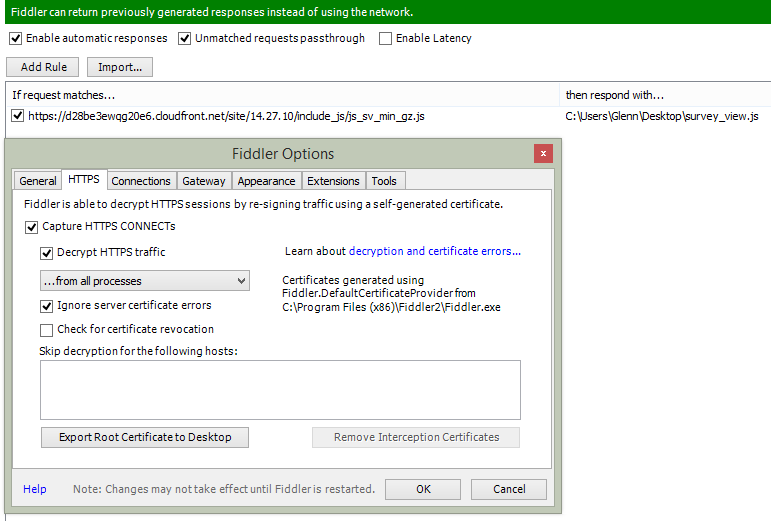Confirm options with OK button
The image size is (771, 521).
[423, 489]
